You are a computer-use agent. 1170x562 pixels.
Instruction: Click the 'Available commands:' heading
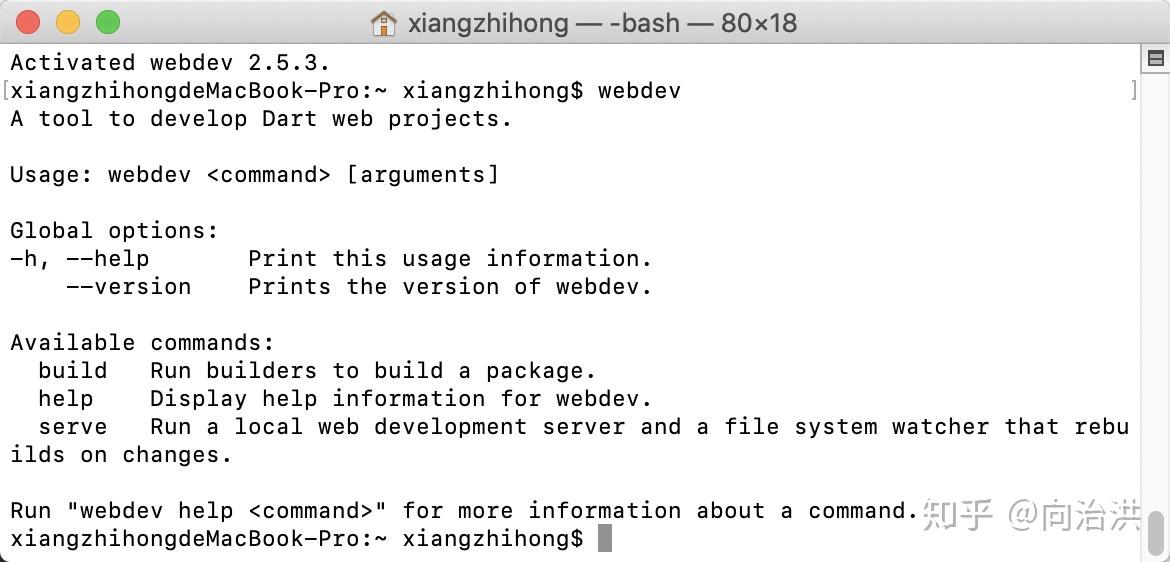(143, 343)
